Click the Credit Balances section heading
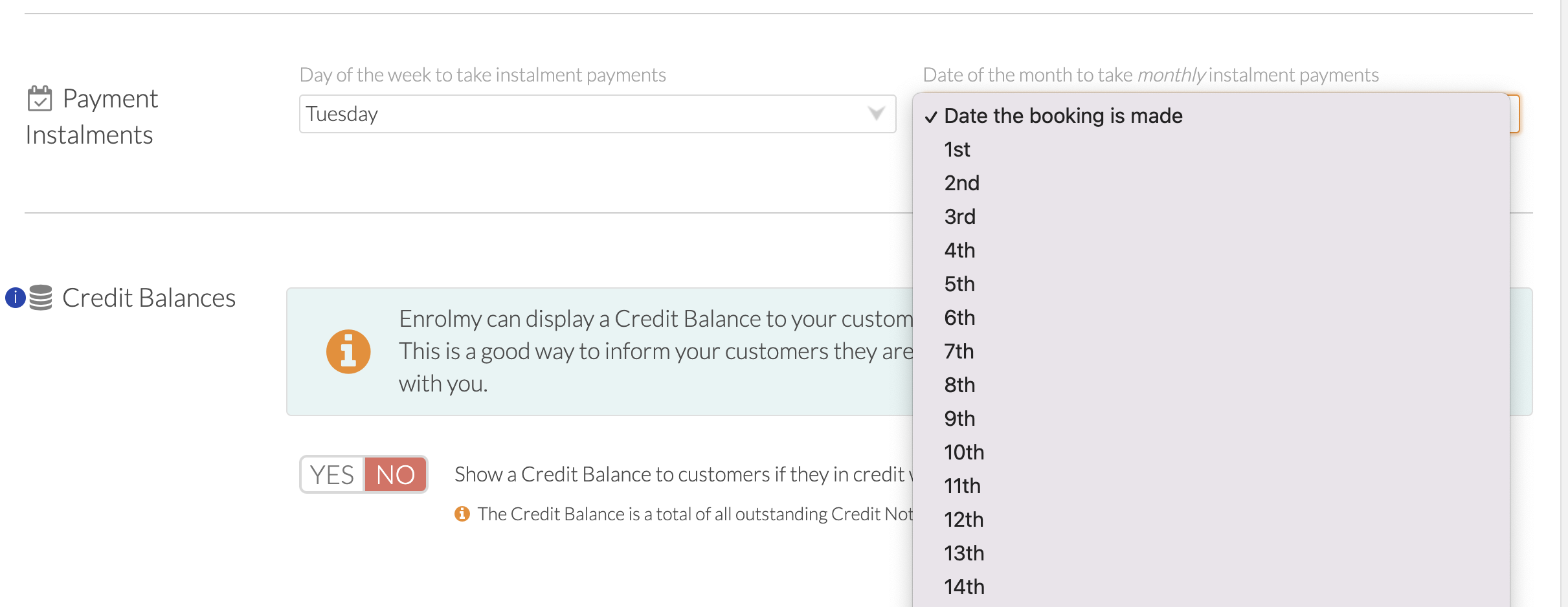Viewport: 1568px width, 607px height. click(149, 298)
